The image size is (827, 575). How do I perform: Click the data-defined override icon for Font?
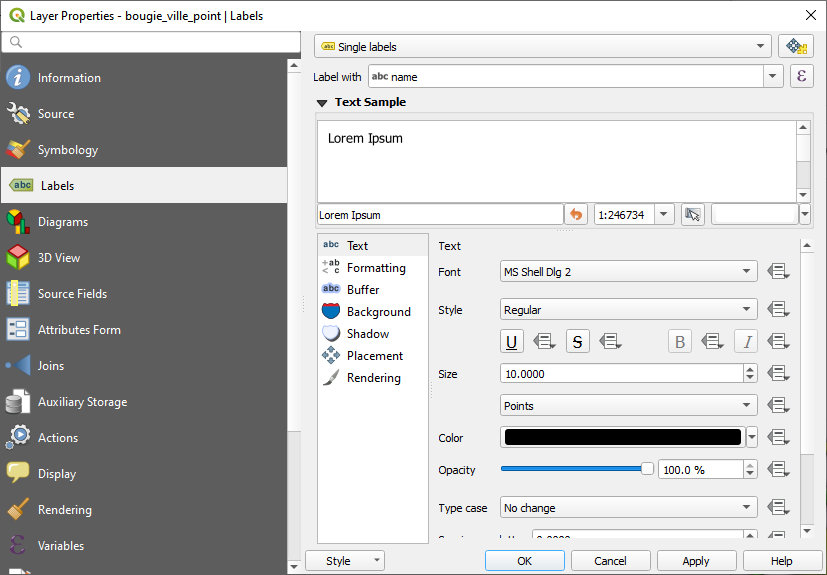[x=779, y=272]
